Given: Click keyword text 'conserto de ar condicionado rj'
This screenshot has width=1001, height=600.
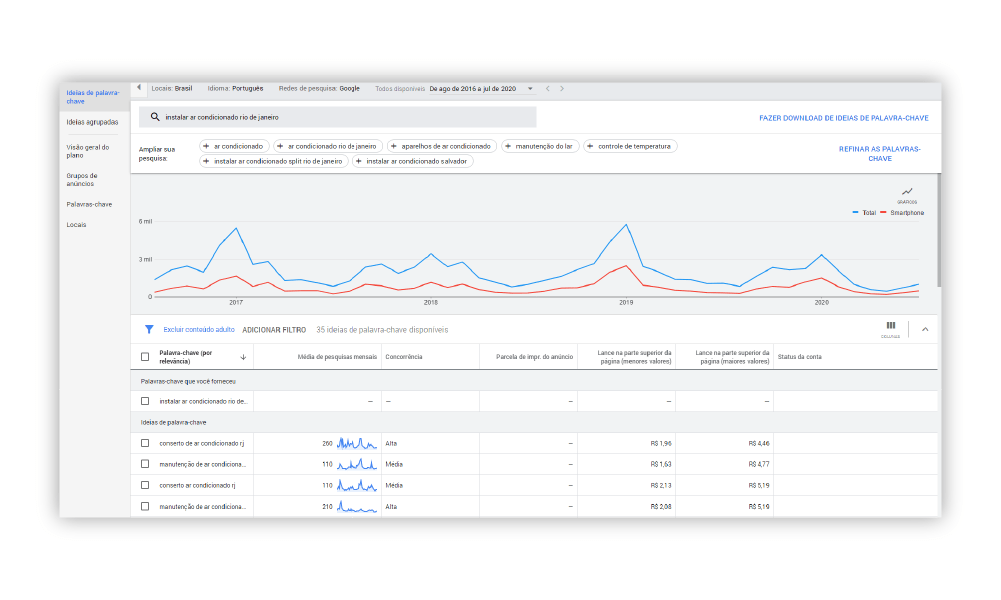Looking at the screenshot, I should (x=202, y=443).
